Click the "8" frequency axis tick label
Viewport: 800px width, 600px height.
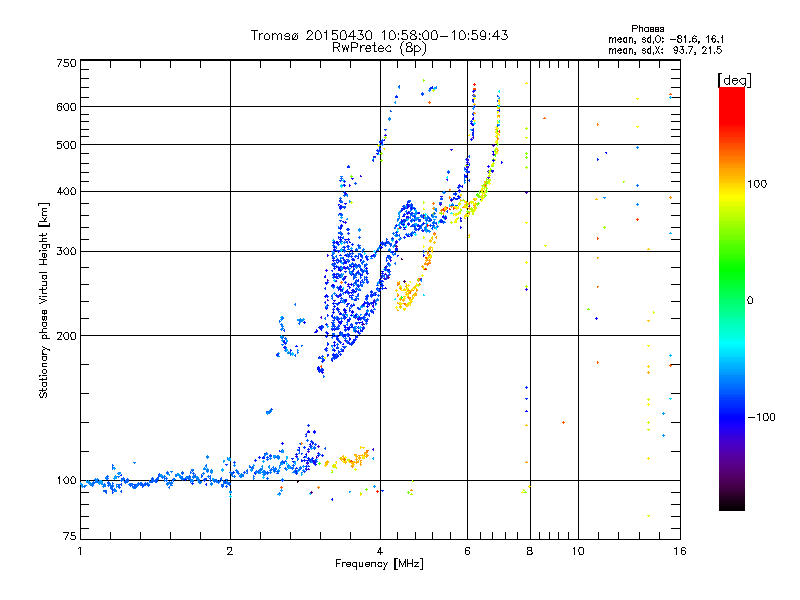pos(530,551)
